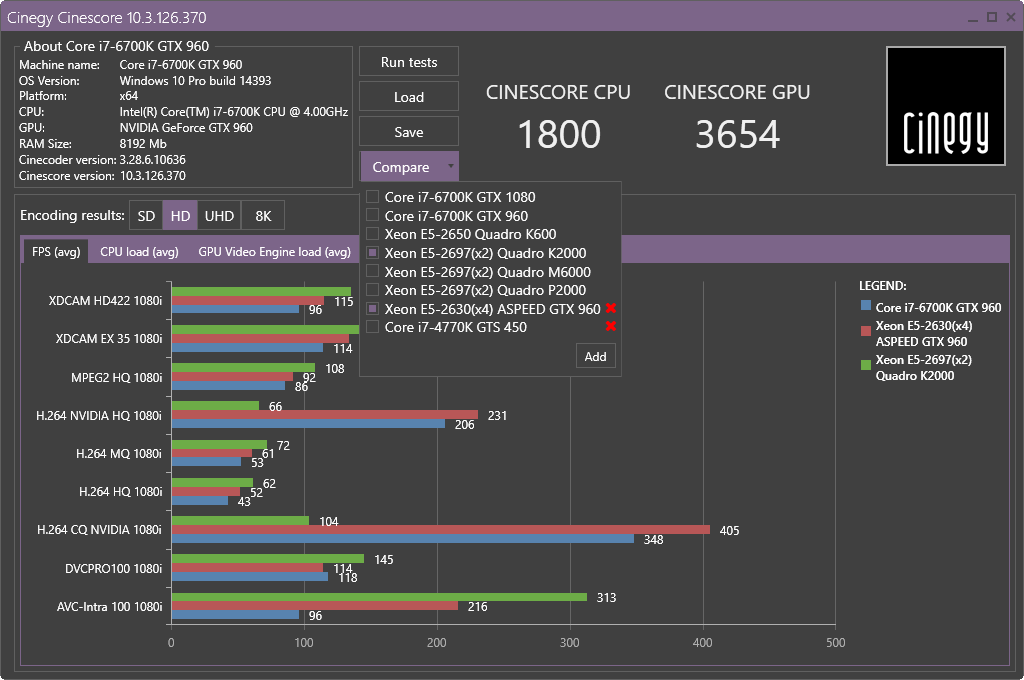Click the Save button

pos(409,132)
